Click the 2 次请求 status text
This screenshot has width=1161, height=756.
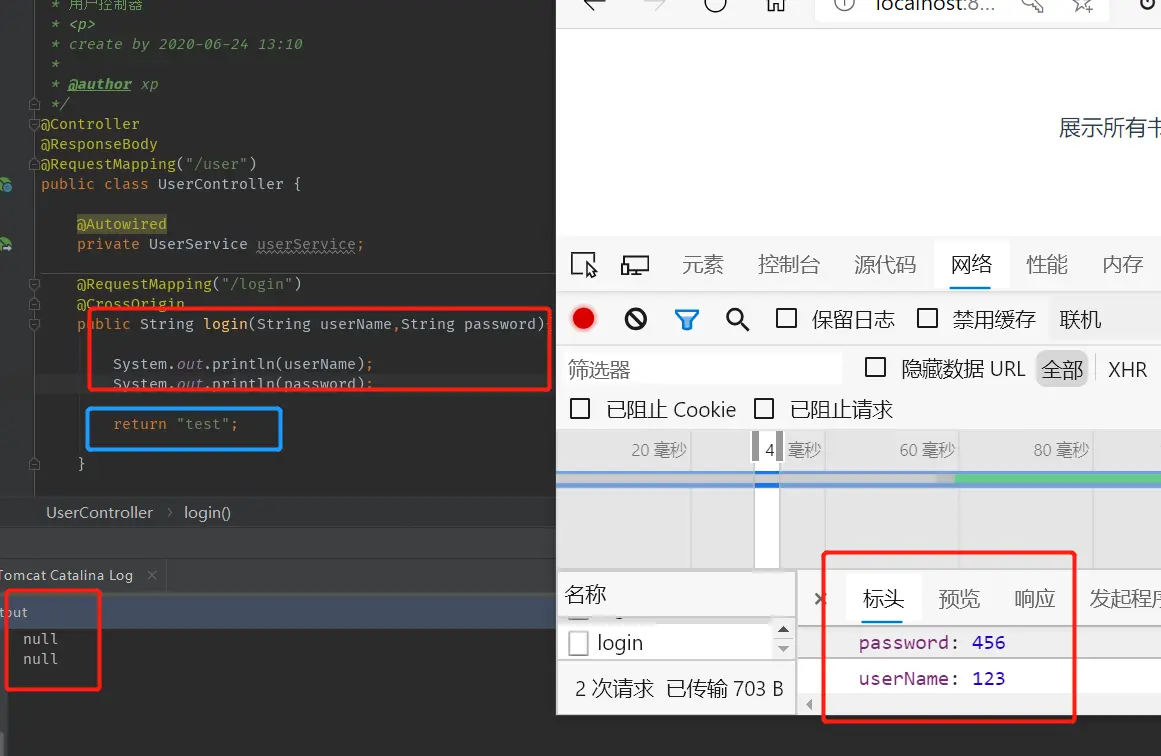[x=614, y=689]
